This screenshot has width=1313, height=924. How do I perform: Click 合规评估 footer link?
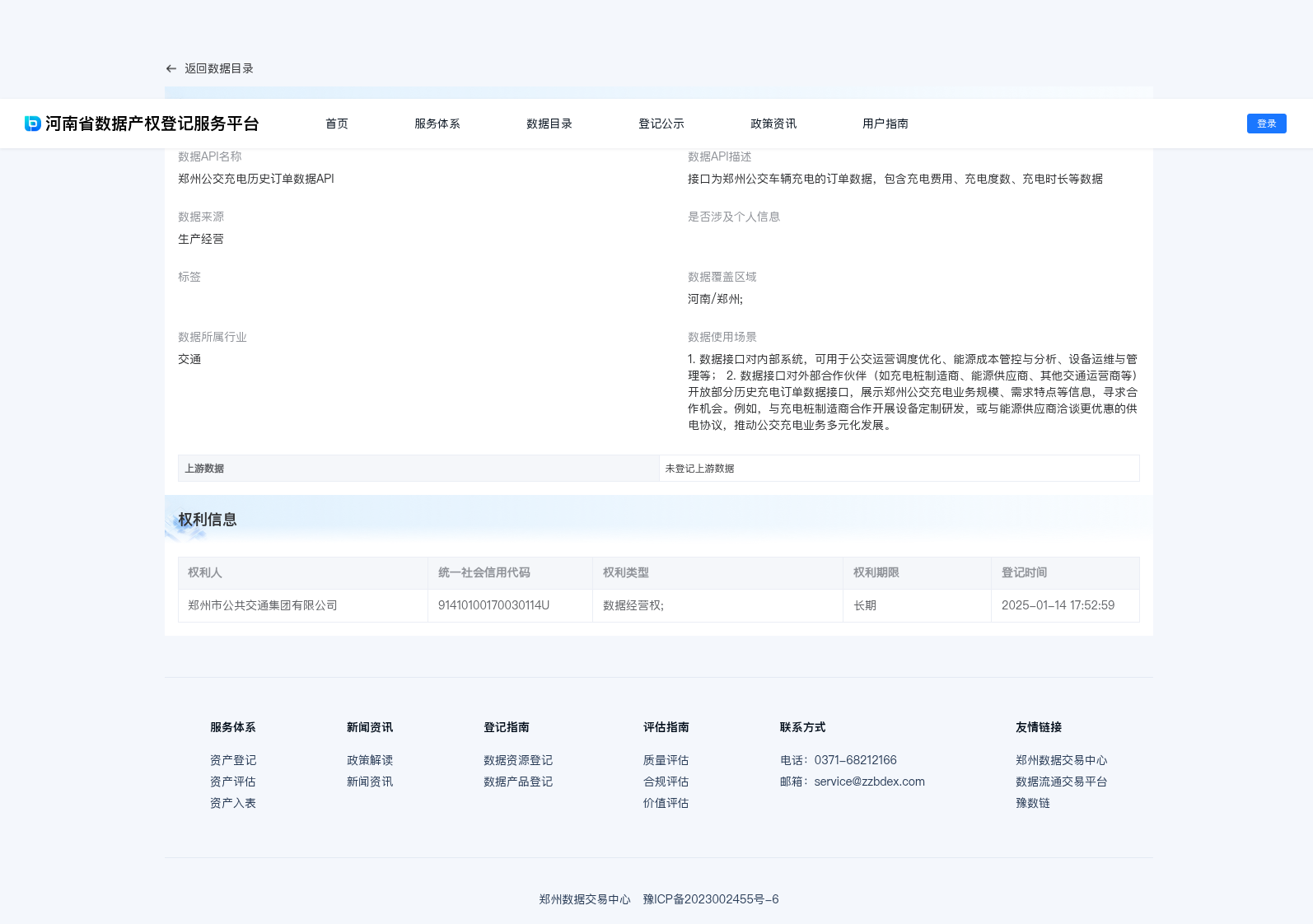click(666, 782)
